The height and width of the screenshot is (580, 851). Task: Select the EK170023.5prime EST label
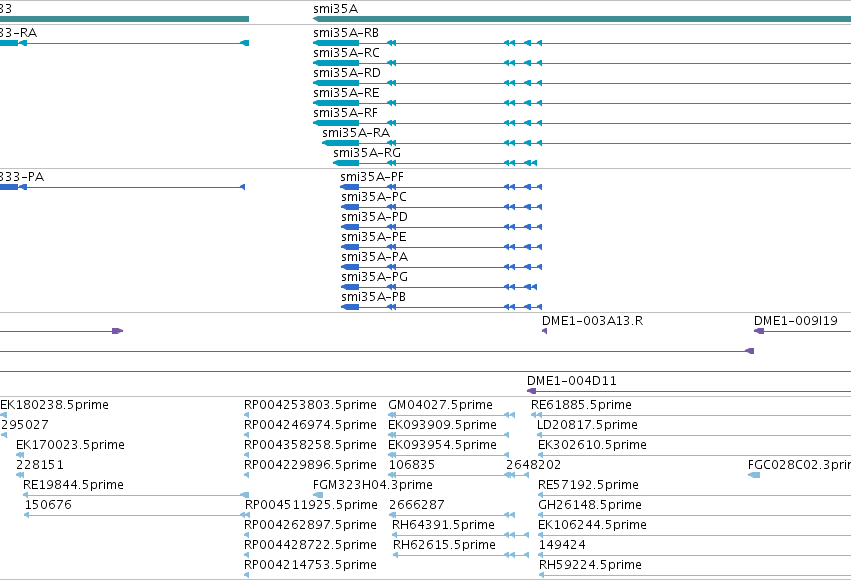(x=71, y=445)
